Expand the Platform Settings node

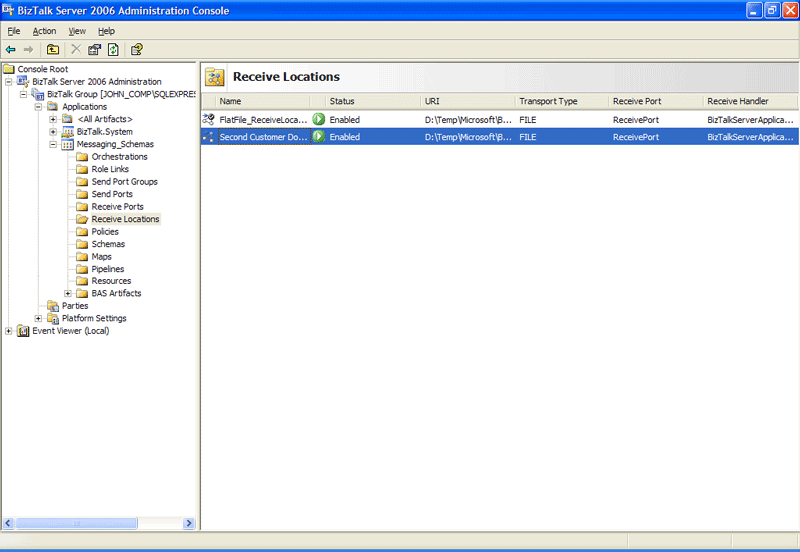coord(38,318)
